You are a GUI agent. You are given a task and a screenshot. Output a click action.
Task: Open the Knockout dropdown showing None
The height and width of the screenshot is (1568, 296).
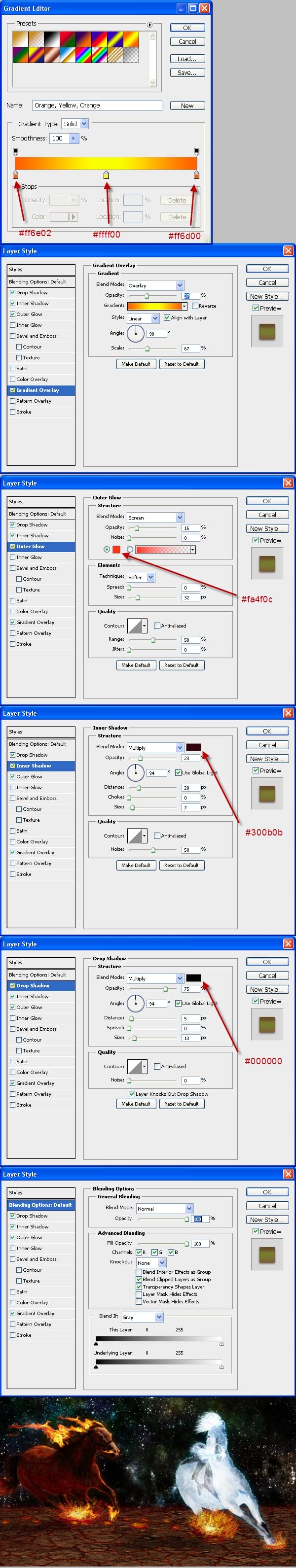(151, 1262)
